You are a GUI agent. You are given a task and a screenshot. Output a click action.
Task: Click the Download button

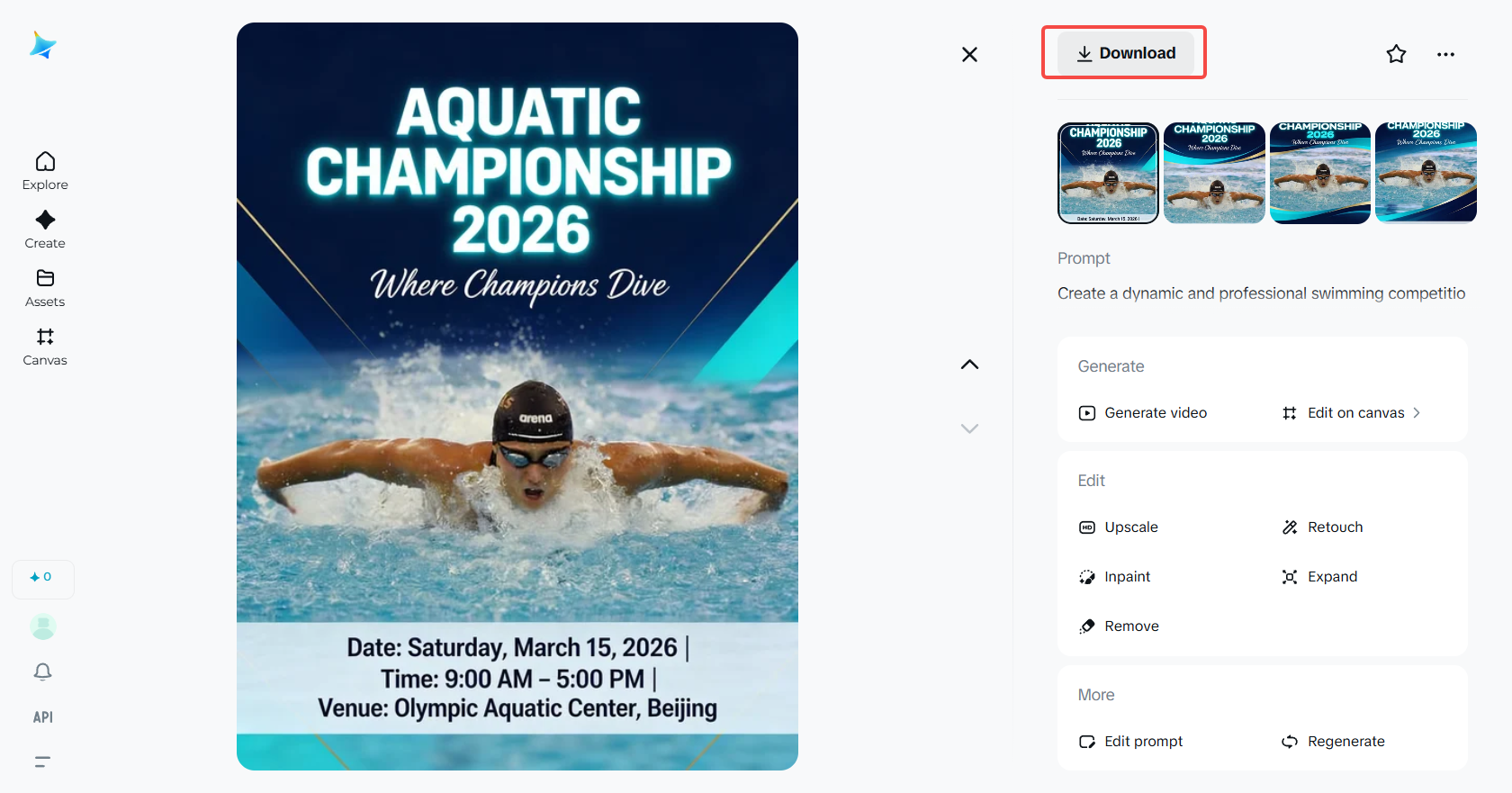pyautogui.click(x=1126, y=53)
